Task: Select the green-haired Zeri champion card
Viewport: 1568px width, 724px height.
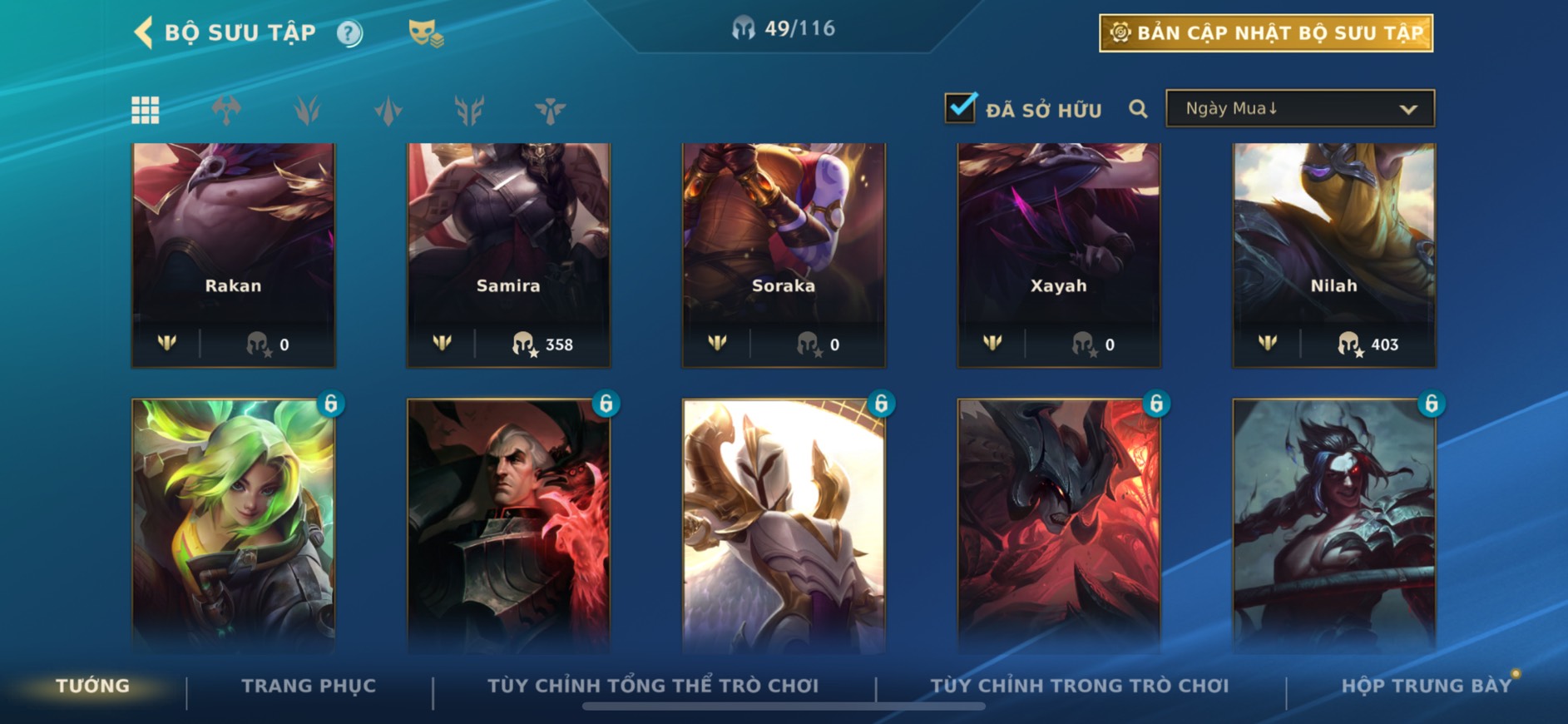Action: tap(234, 524)
